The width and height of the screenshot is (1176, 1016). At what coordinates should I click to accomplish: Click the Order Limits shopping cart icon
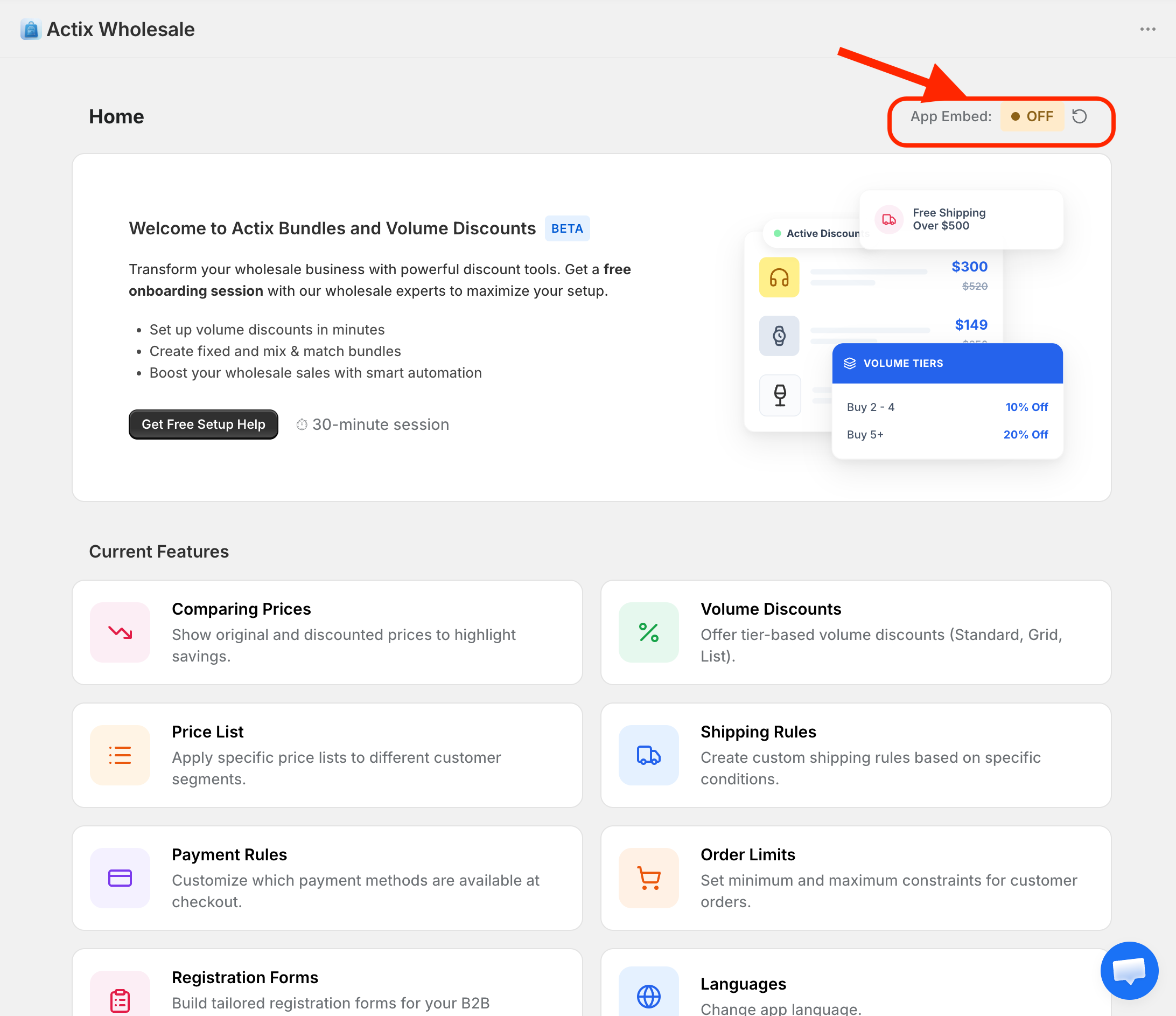click(x=648, y=878)
